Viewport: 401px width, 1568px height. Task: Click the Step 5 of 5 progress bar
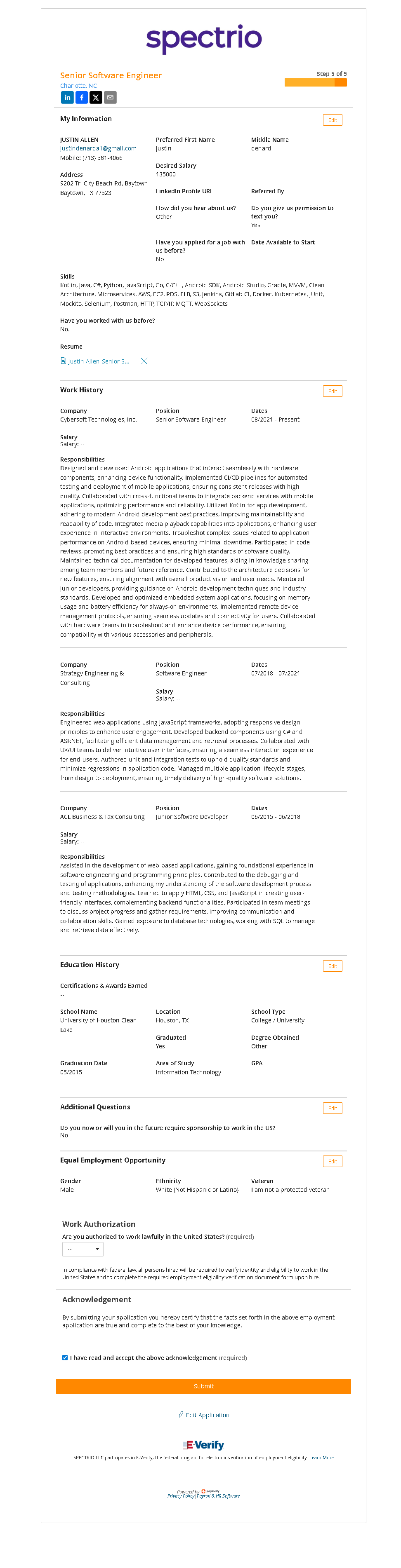[x=315, y=82]
